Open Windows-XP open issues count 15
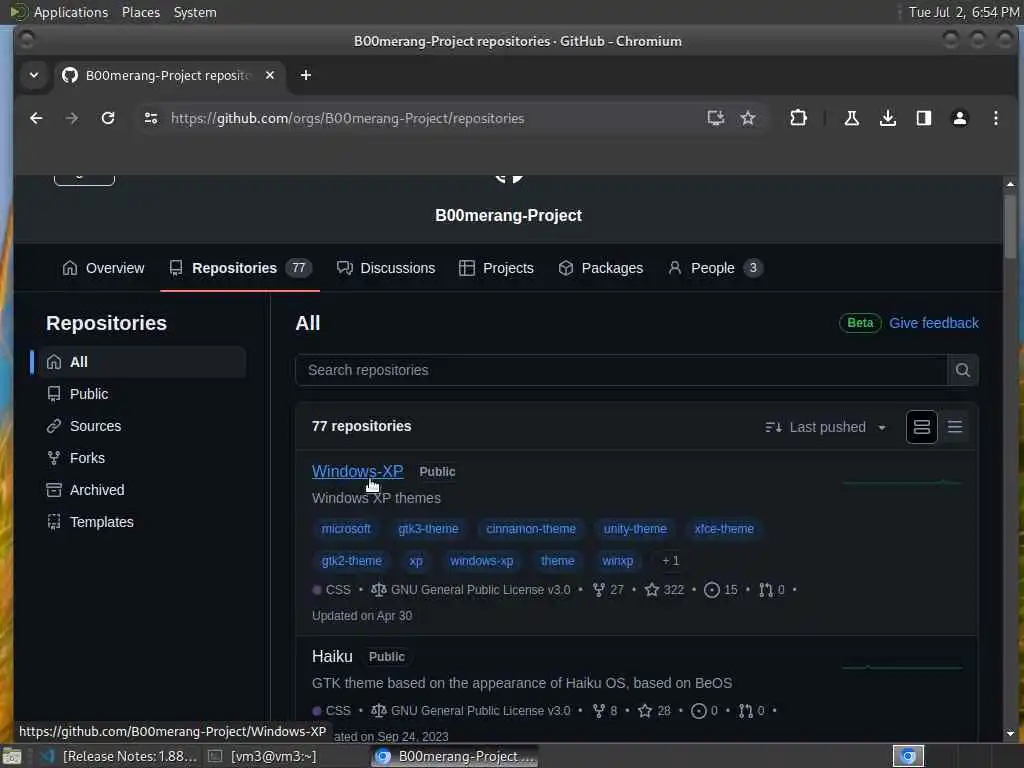1024x768 pixels. pos(721,590)
